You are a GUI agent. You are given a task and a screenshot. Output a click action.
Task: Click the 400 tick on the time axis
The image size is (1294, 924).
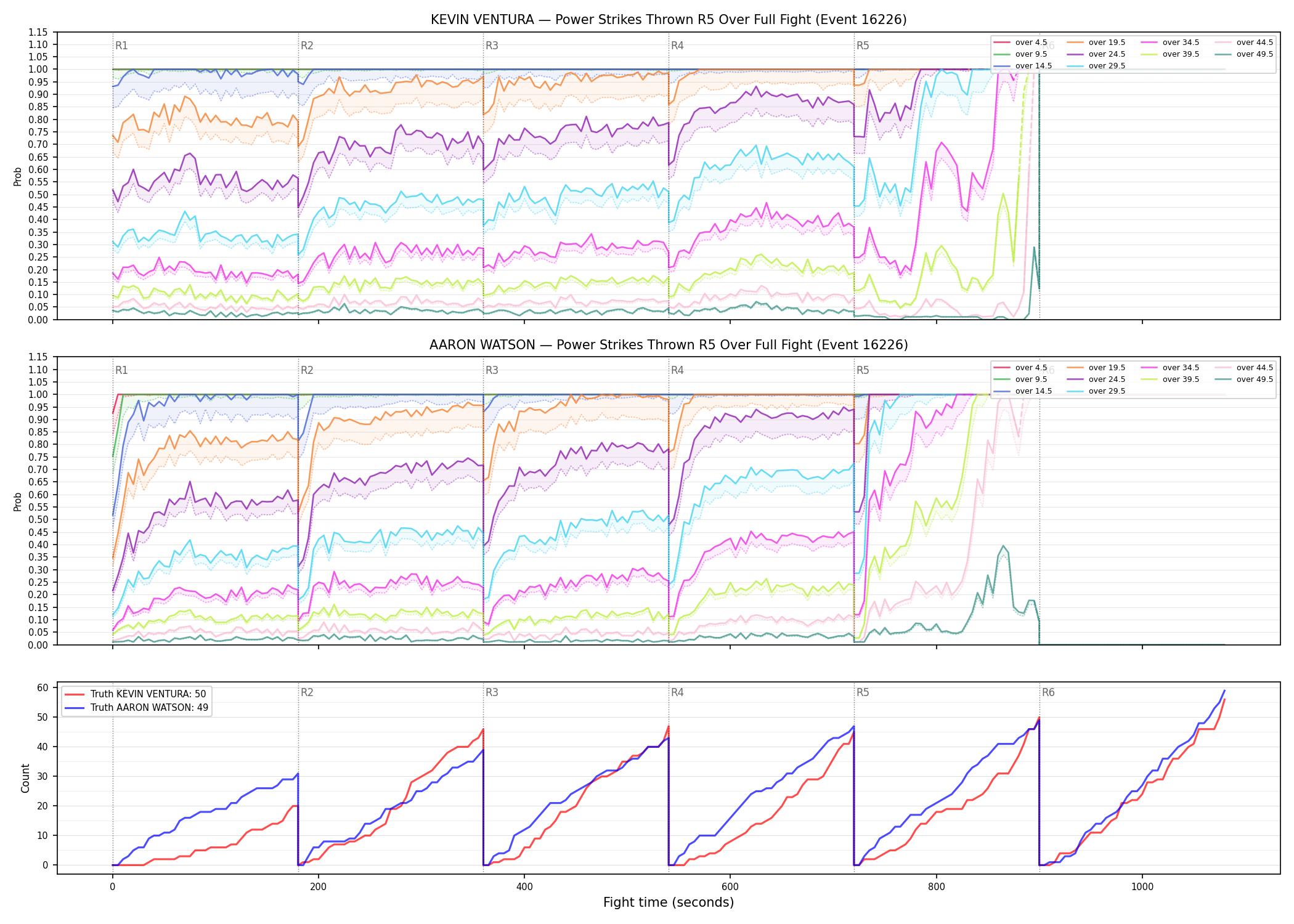[x=524, y=887]
